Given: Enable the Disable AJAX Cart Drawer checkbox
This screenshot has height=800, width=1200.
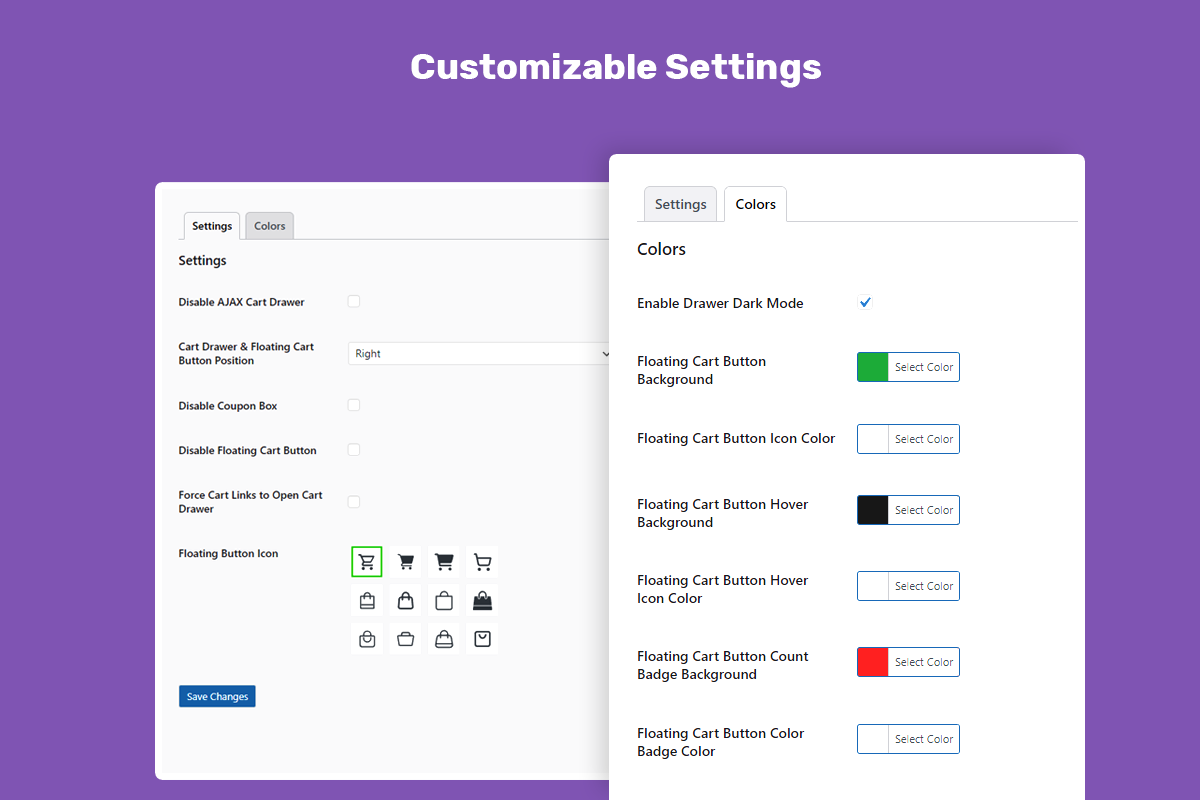Looking at the screenshot, I should pos(354,301).
